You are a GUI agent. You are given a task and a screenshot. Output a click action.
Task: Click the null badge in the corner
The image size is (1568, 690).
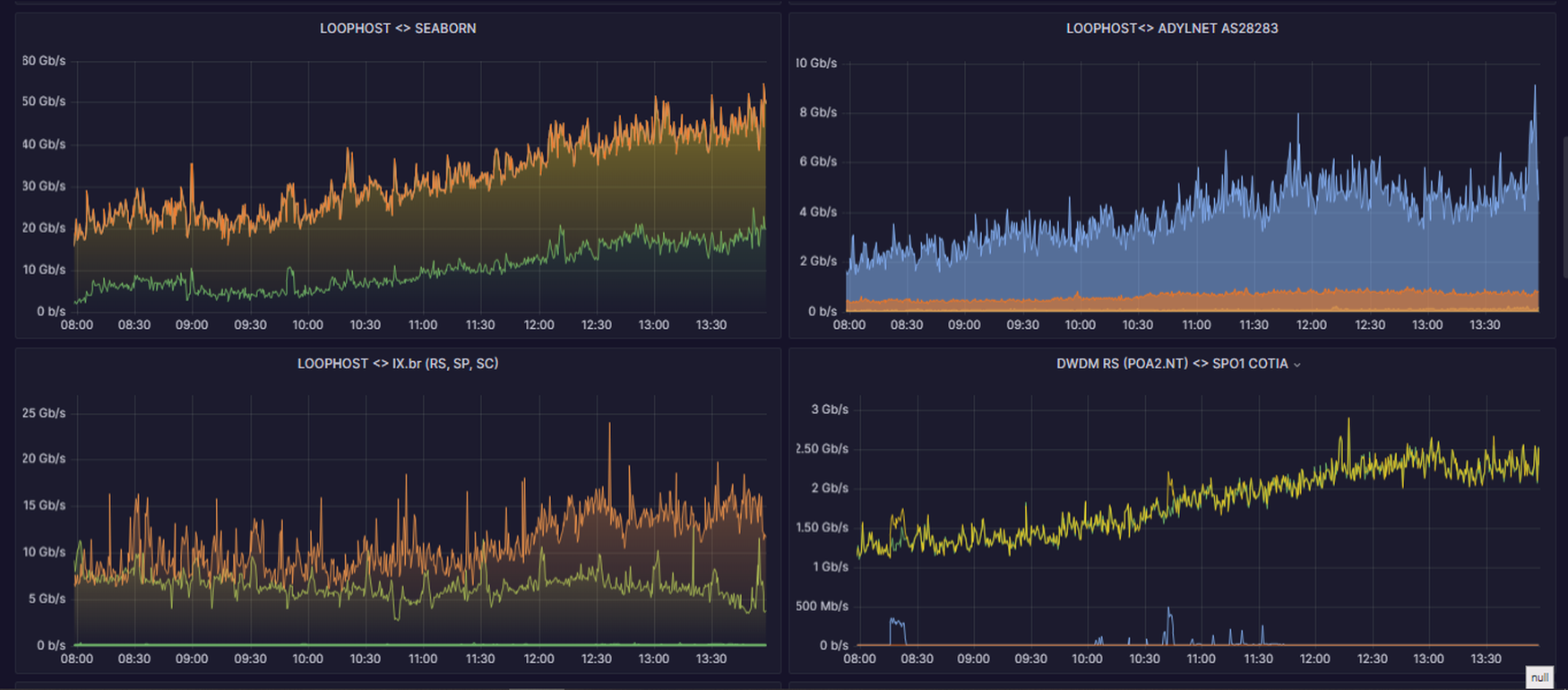coord(1538,677)
